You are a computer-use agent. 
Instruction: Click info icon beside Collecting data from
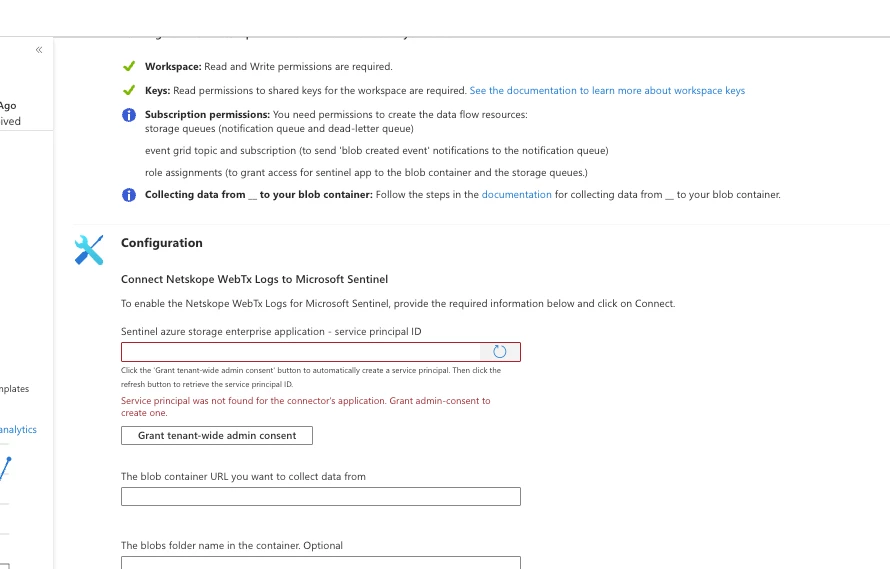tap(129, 195)
